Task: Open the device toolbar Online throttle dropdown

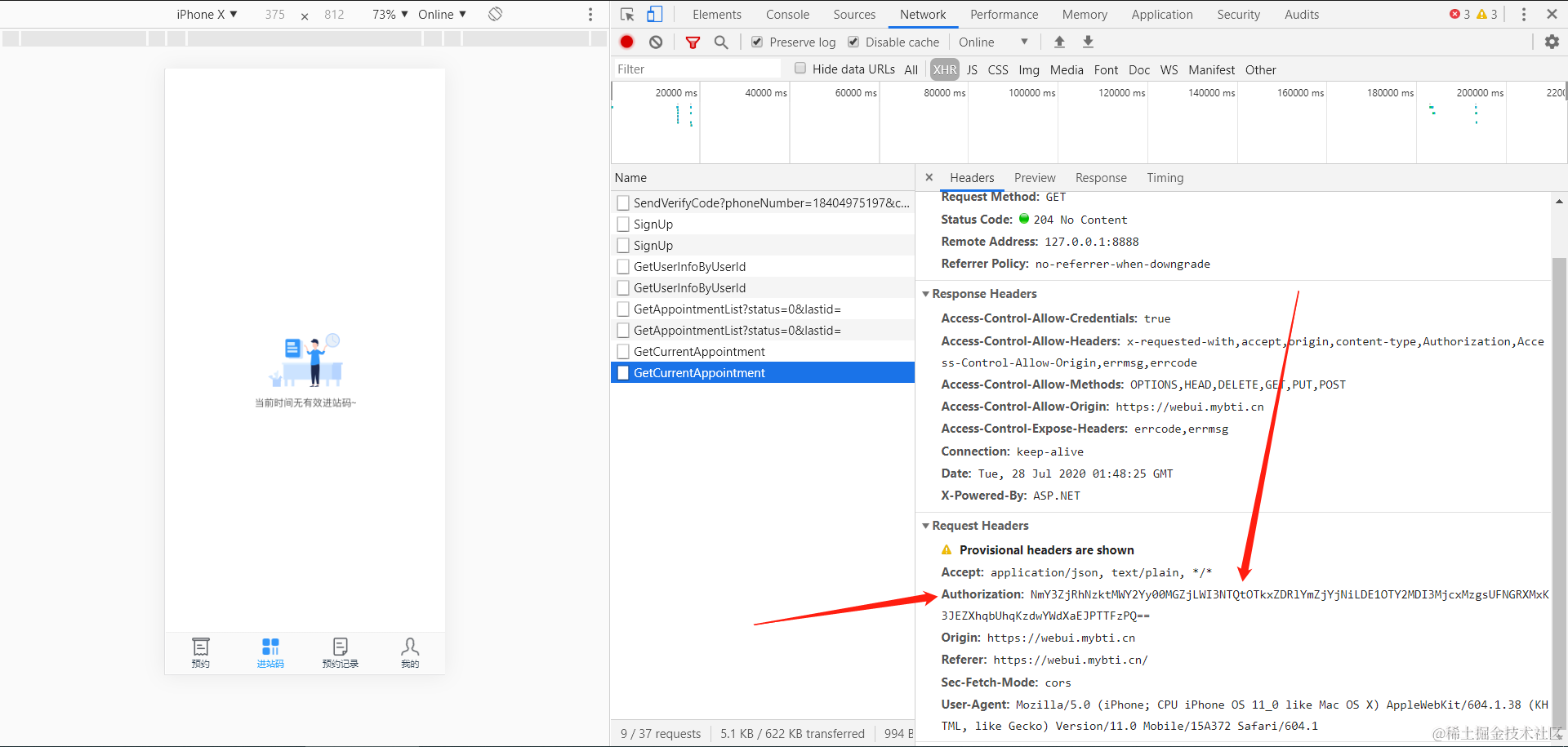Action: [442, 14]
